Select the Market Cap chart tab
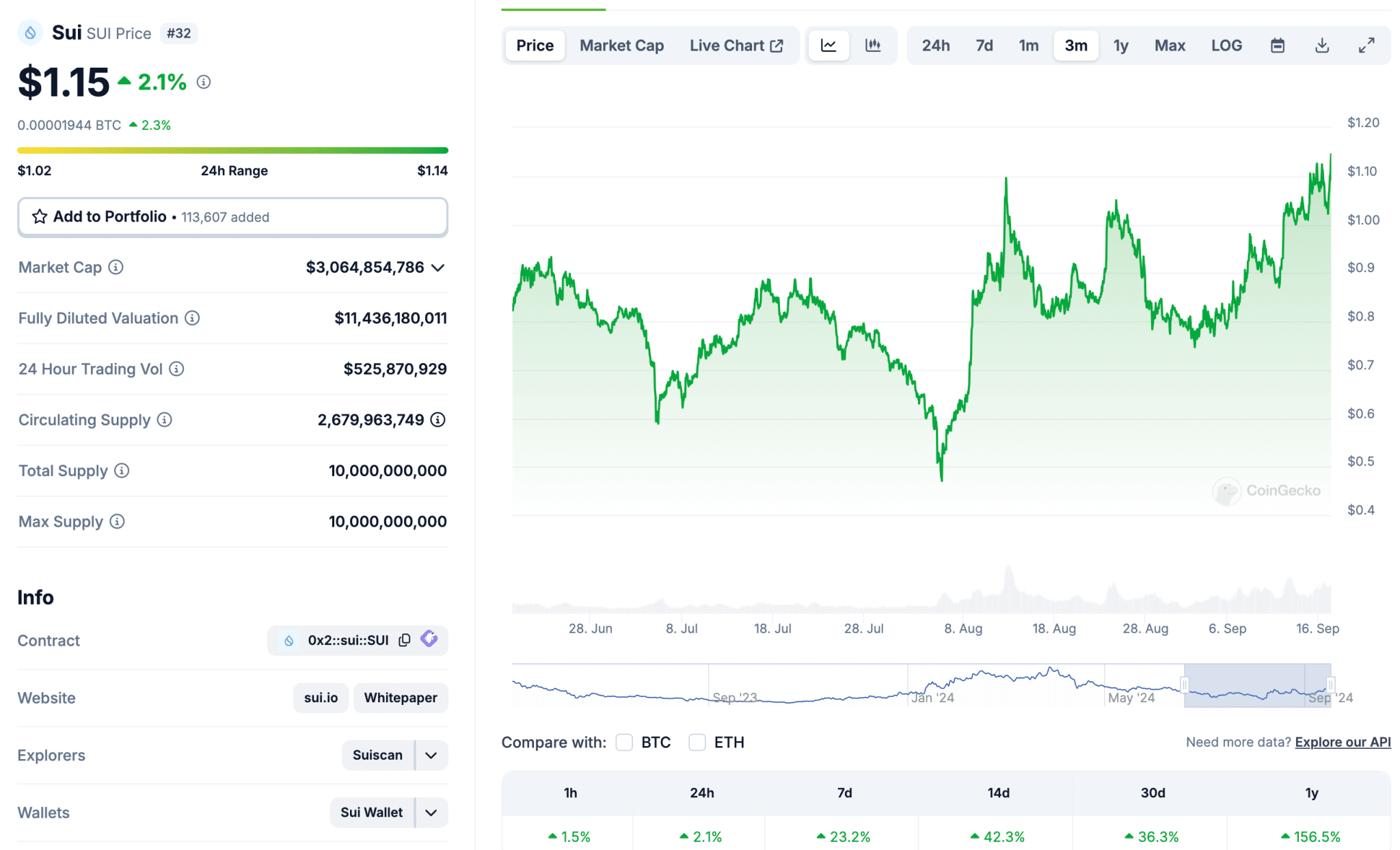 click(622, 46)
